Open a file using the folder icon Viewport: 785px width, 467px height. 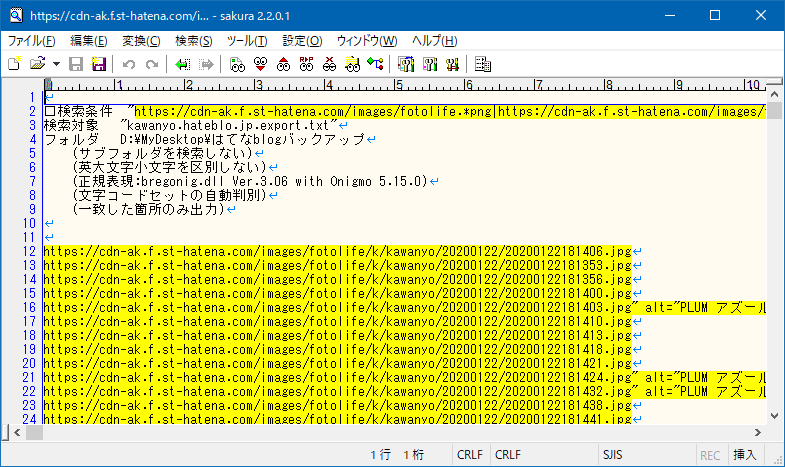[x=38, y=64]
